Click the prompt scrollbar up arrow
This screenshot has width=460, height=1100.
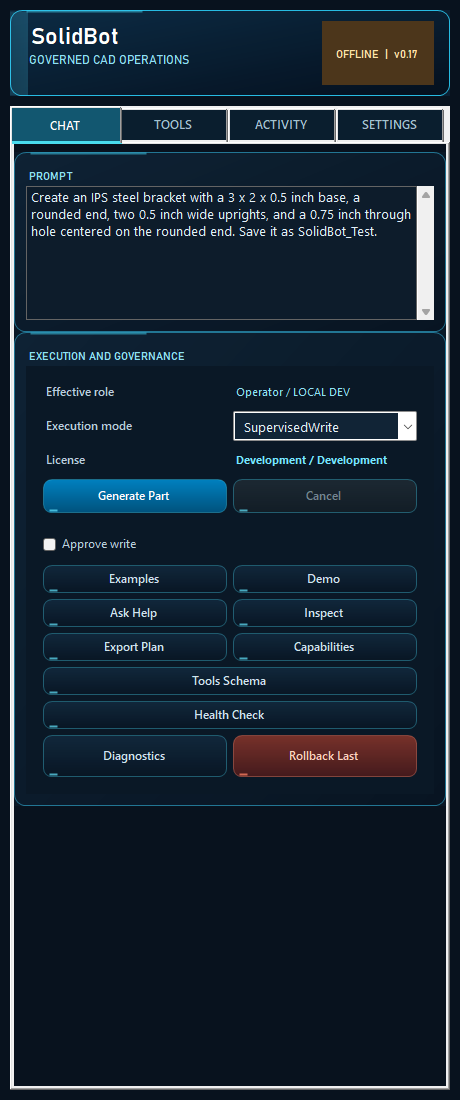pos(426,195)
